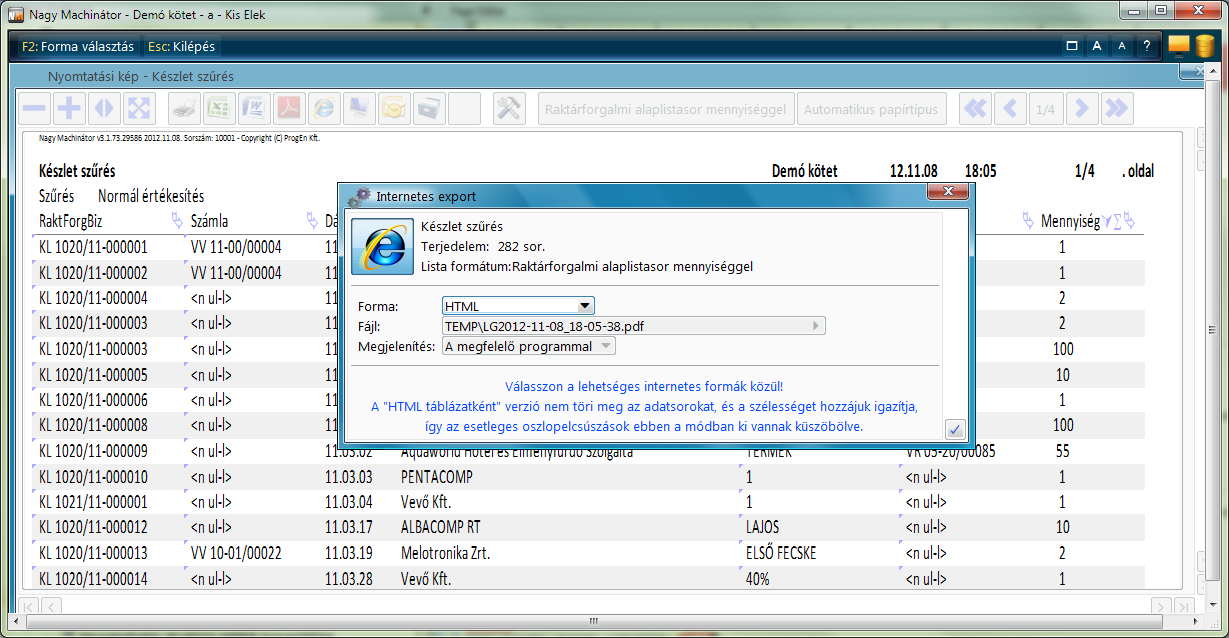
Task: Click the Számla column header
Action: [209, 221]
